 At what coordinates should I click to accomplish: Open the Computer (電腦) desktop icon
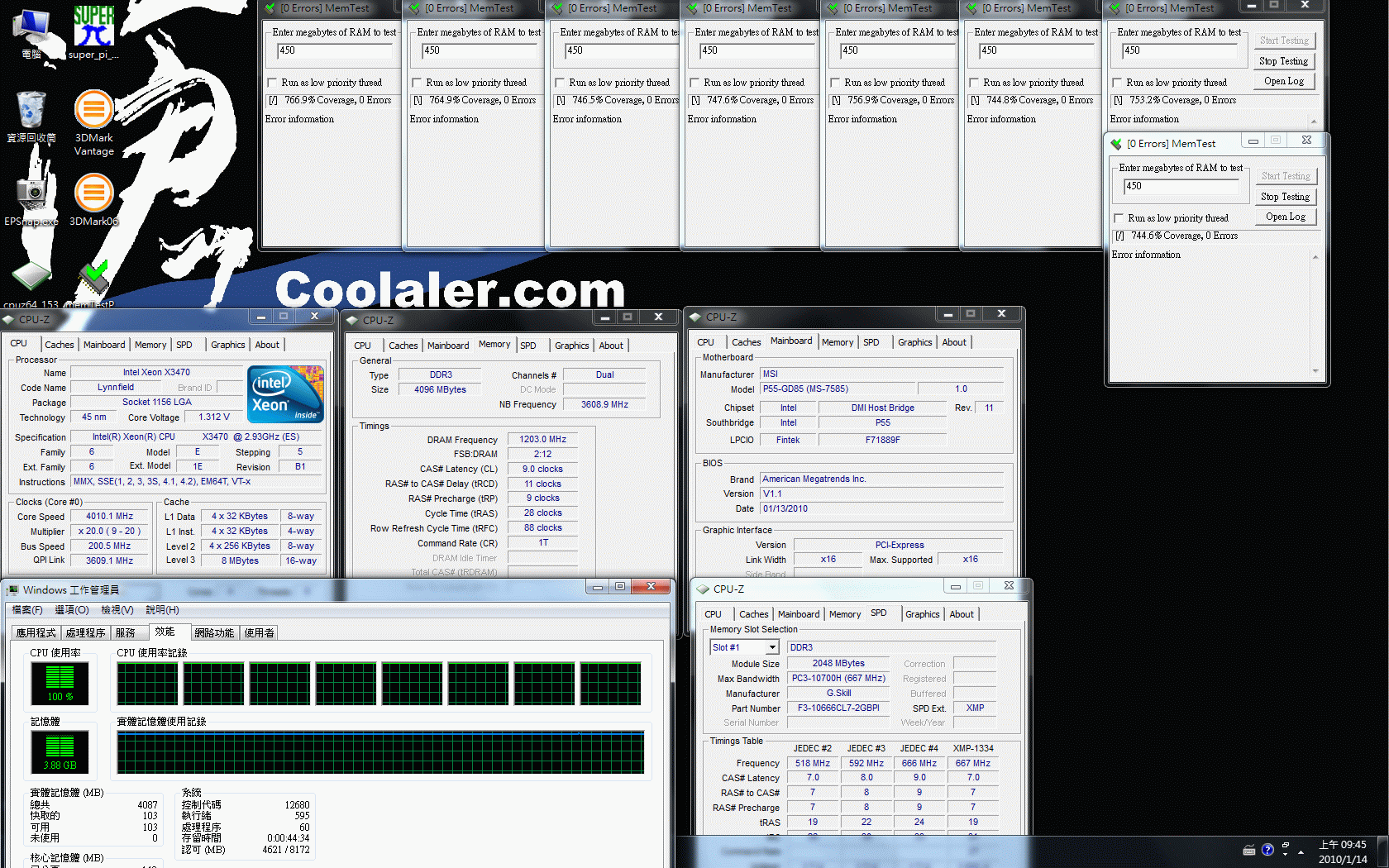pyautogui.click(x=31, y=31)
